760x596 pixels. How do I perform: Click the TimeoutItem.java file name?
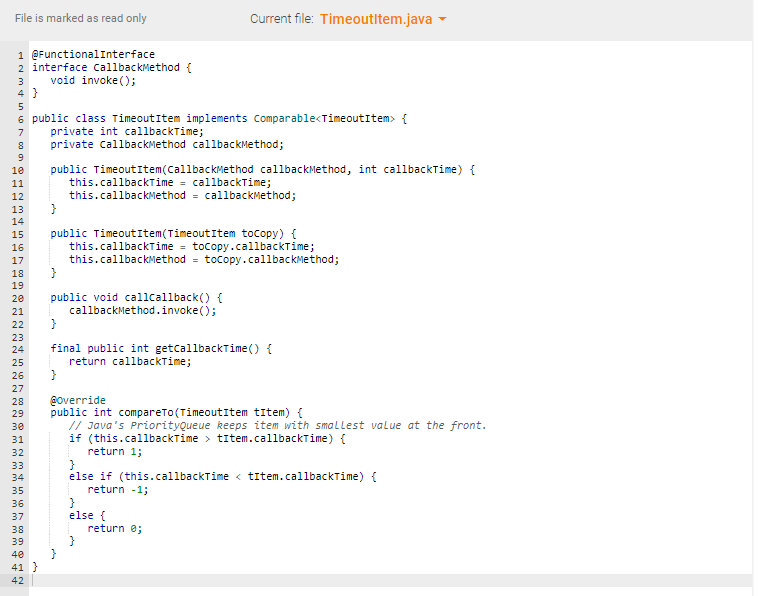click(x=376, y=19)
